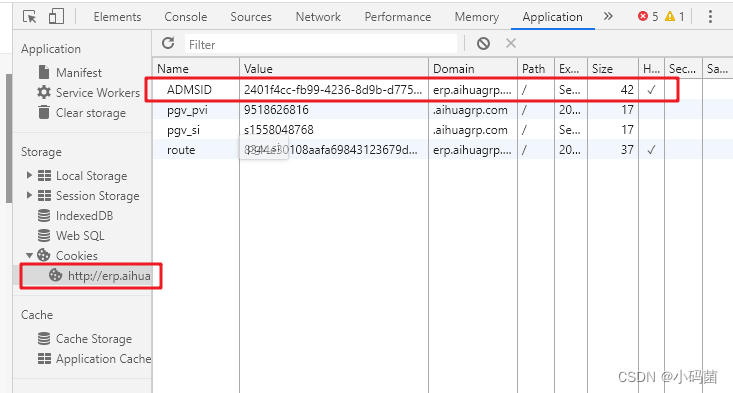
Task: Select Local Storage item
Action: pos(92,176)
